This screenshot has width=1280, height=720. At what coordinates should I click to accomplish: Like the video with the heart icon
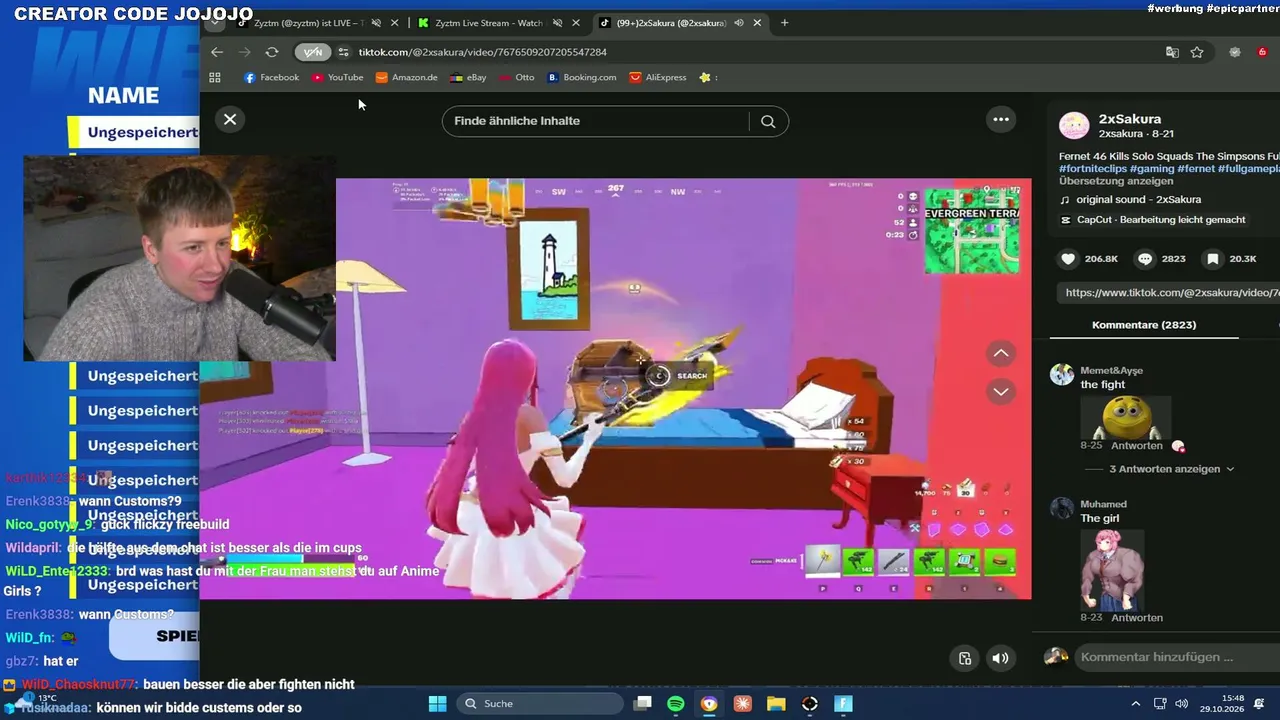[x=1068, y=258]
